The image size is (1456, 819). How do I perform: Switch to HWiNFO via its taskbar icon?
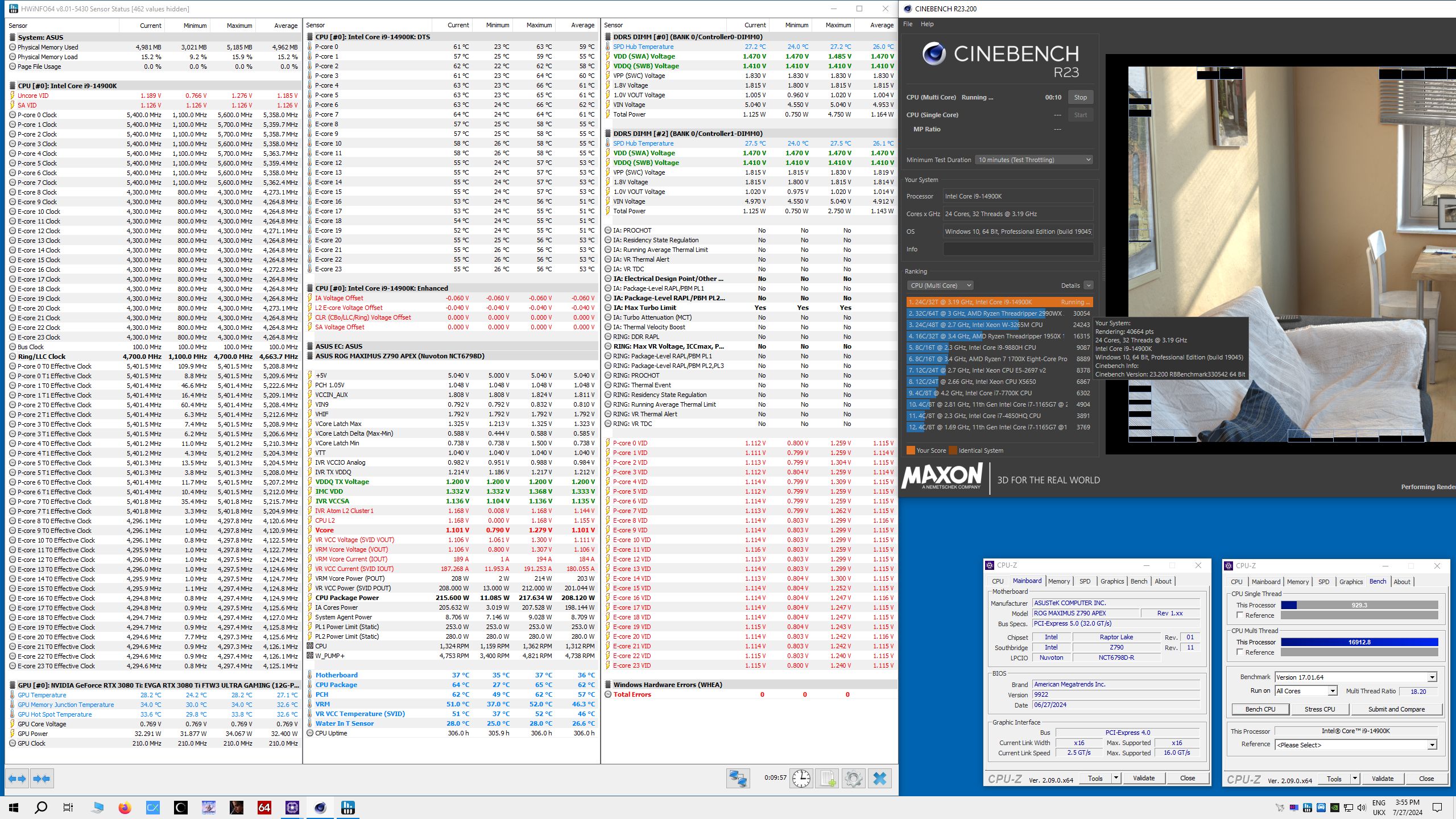tap(348, 808)
